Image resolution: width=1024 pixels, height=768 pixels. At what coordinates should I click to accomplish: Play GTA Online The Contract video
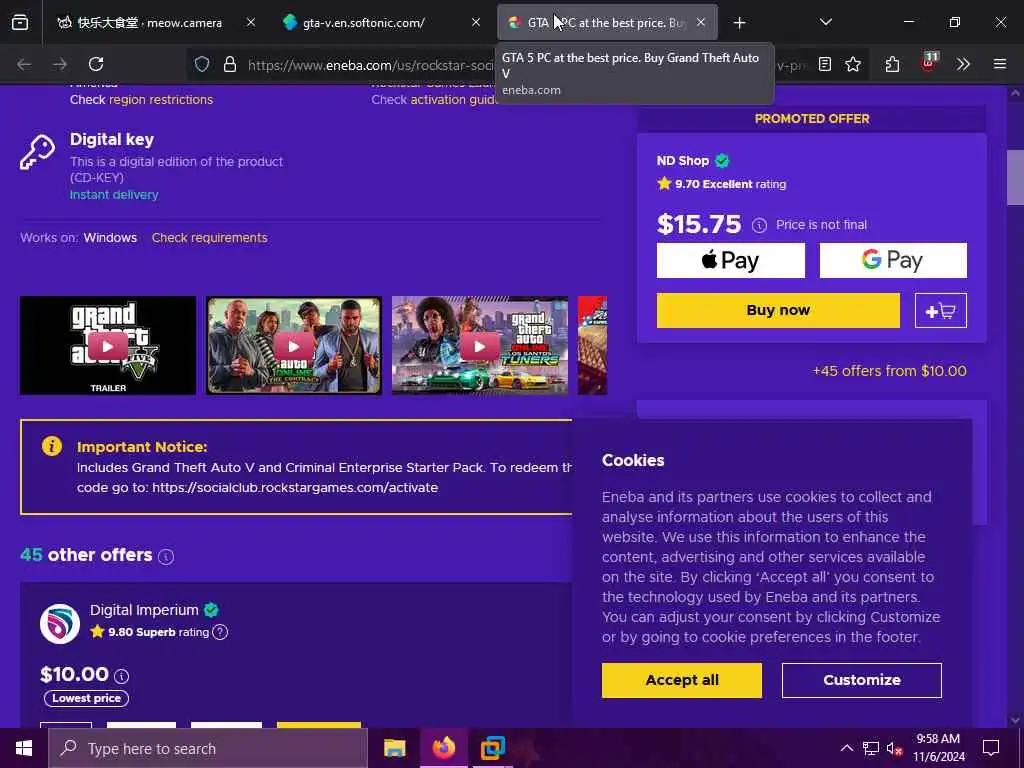point(293,345)
